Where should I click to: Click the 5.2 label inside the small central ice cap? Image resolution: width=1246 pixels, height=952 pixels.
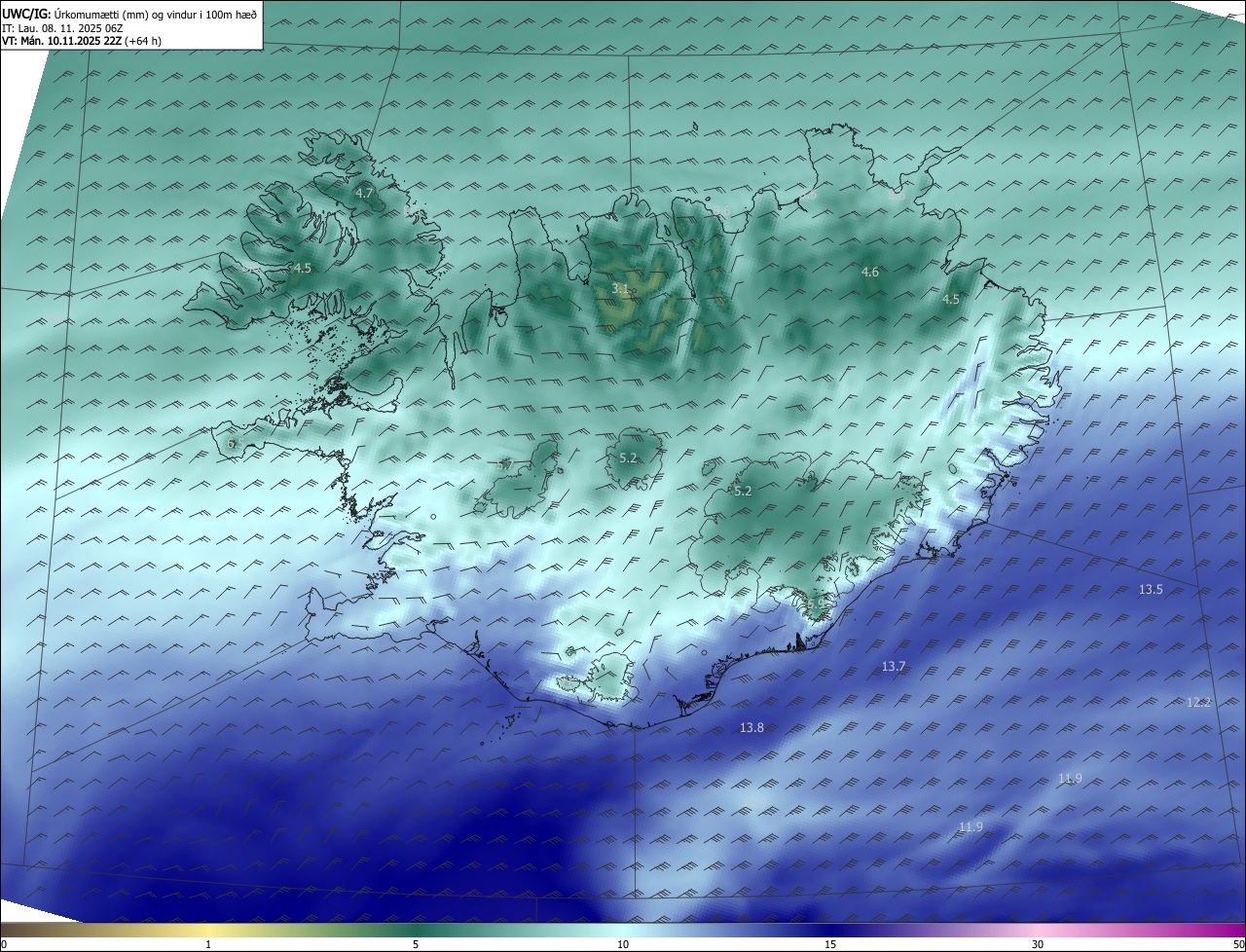pyautogui.click(x=628, y=458)
